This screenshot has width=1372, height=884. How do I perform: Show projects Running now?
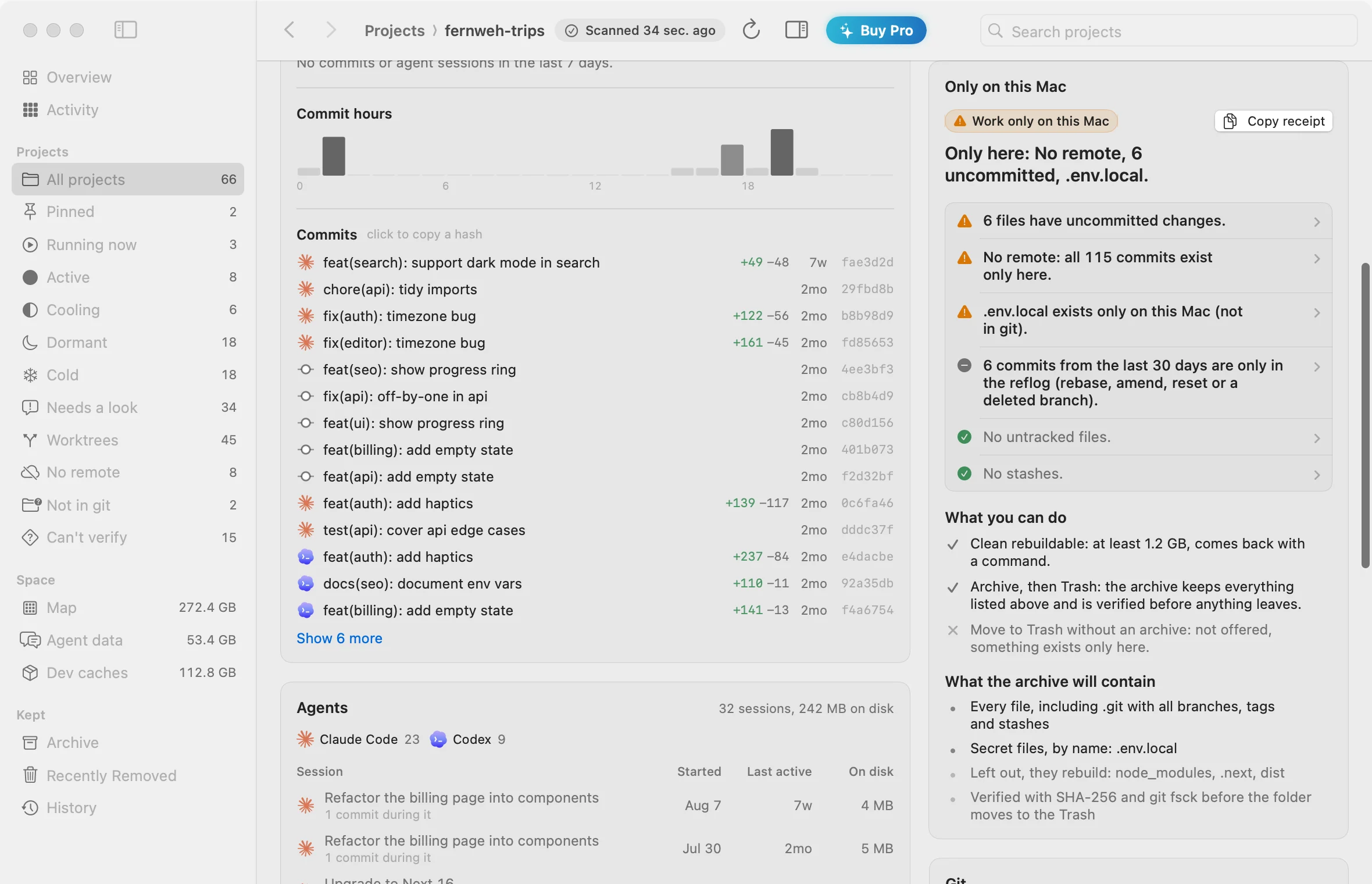pyautogui.click(x=128, y=244)
